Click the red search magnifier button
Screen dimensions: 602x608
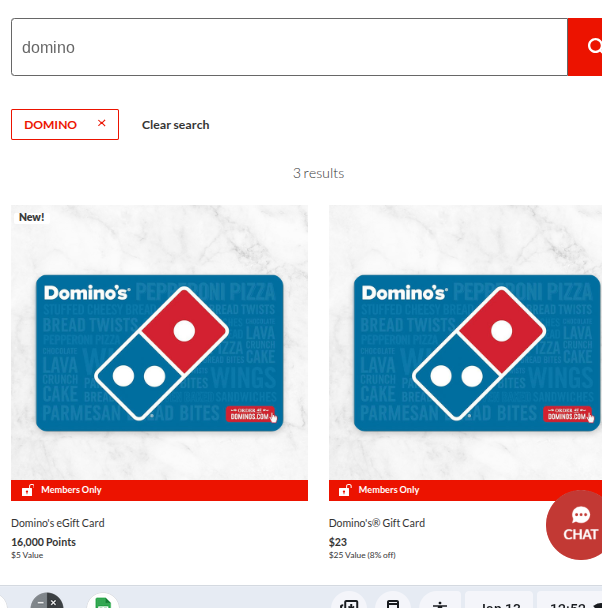coord(585,47)
